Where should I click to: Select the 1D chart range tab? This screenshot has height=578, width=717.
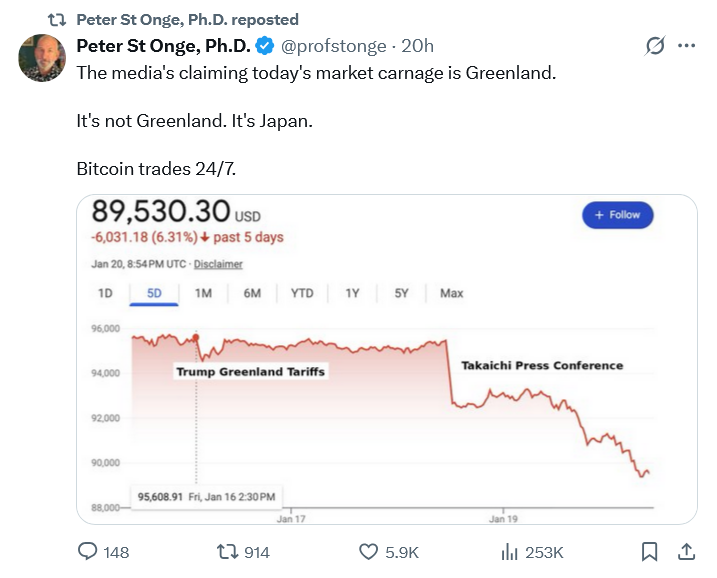105,293
